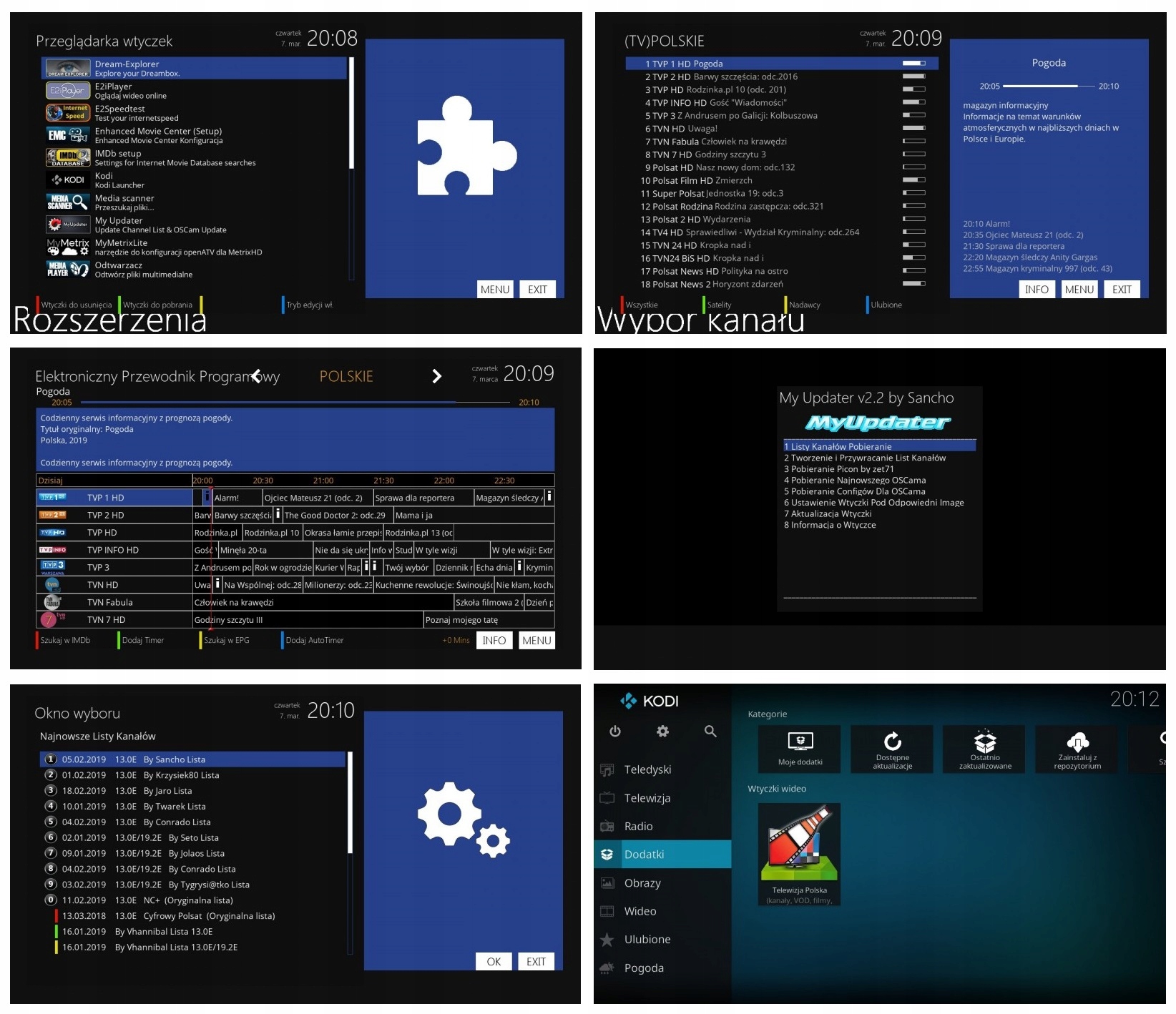1176x1014 pixels.
Task: Select the By Krzysiek80 Lista entry
Action: 181,775
